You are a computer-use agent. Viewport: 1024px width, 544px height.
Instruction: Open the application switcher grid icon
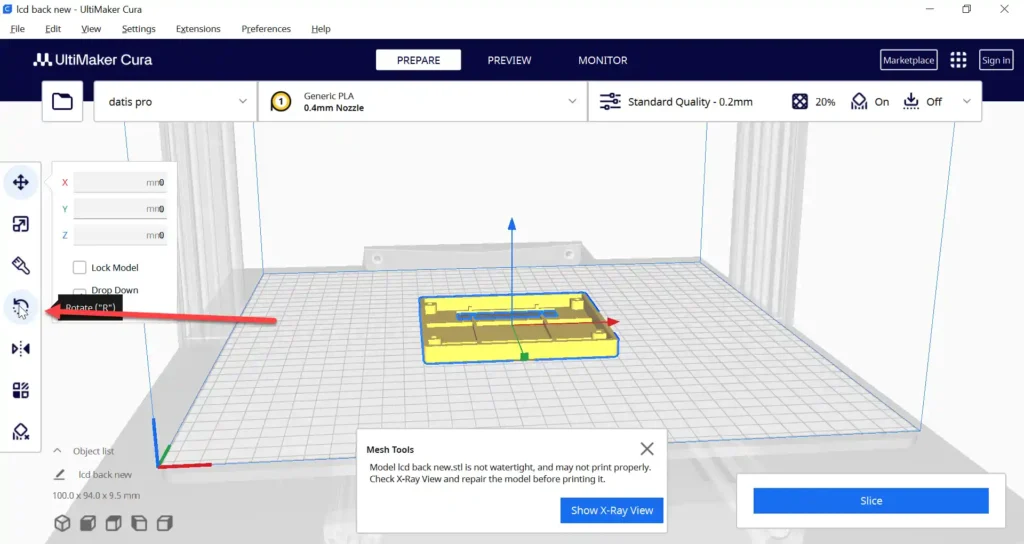point(958,60)
